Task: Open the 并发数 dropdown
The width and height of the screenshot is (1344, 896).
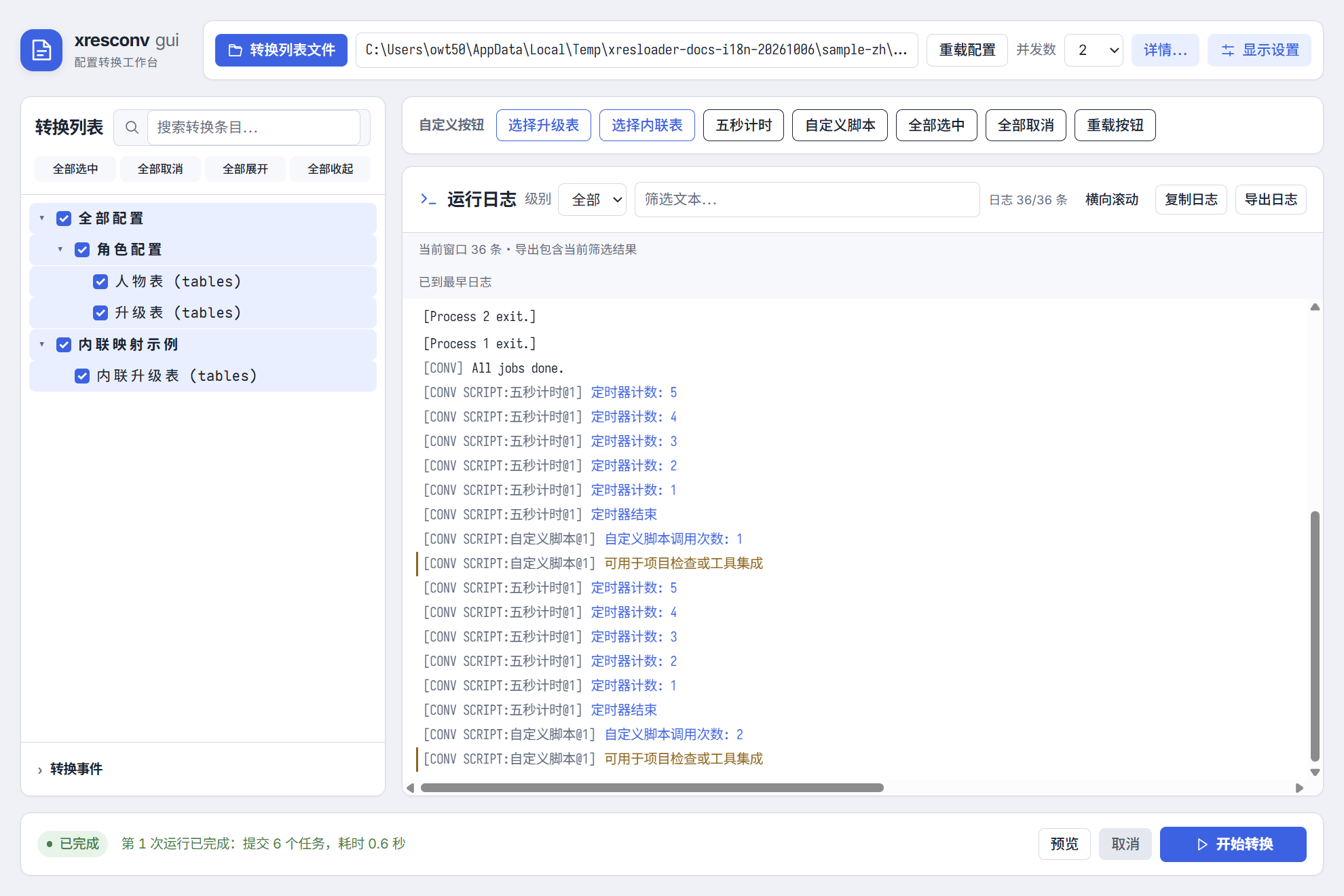Action: [1094, 50]
